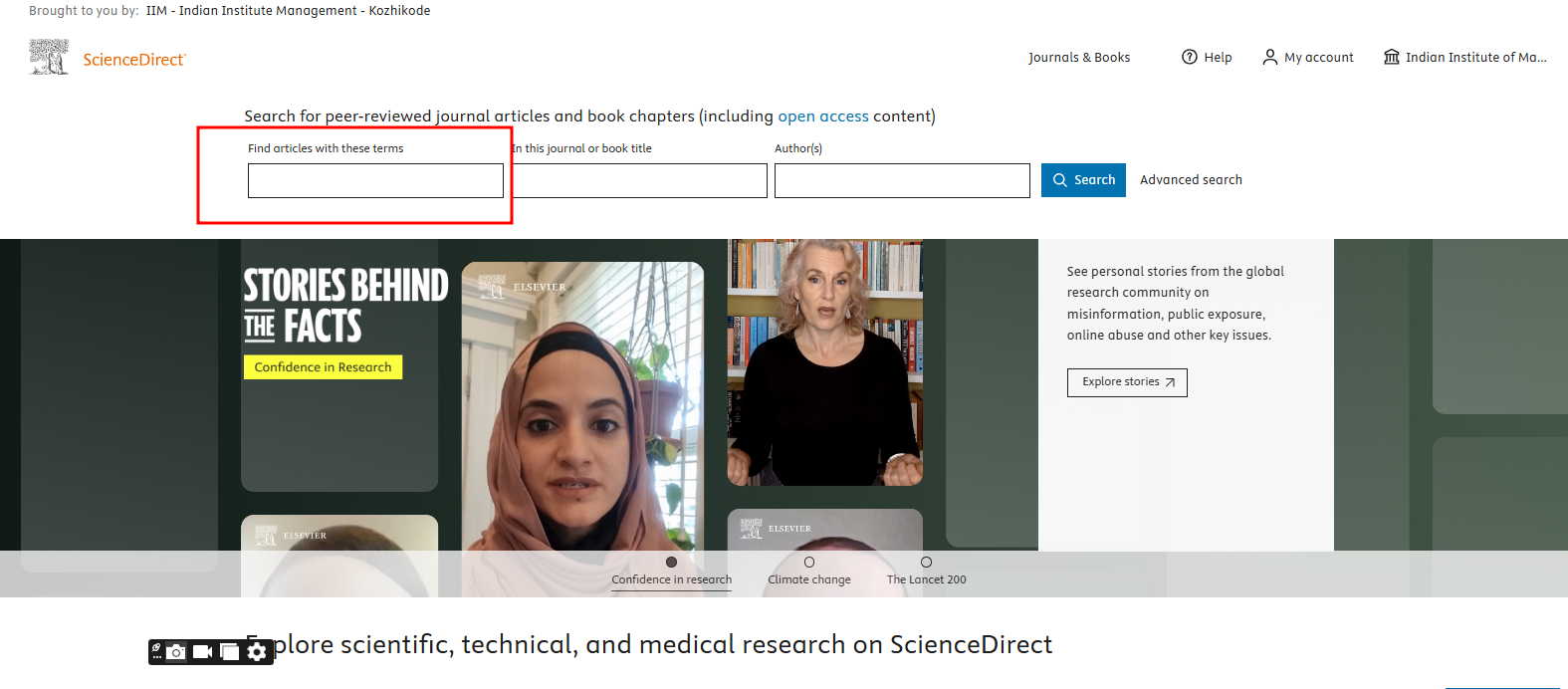Viewport: 1568px width, 689px height.
Task: Click the camera screenshot icon
Action: click(x=176, y=652)
